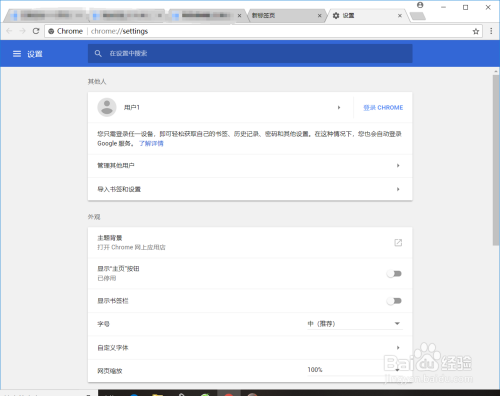Image resolution: width=500 pixels, height=396 pixels.
Task: Expand the 用户1 row arrow
Action: pyautogui.click(x=339, y=107)
